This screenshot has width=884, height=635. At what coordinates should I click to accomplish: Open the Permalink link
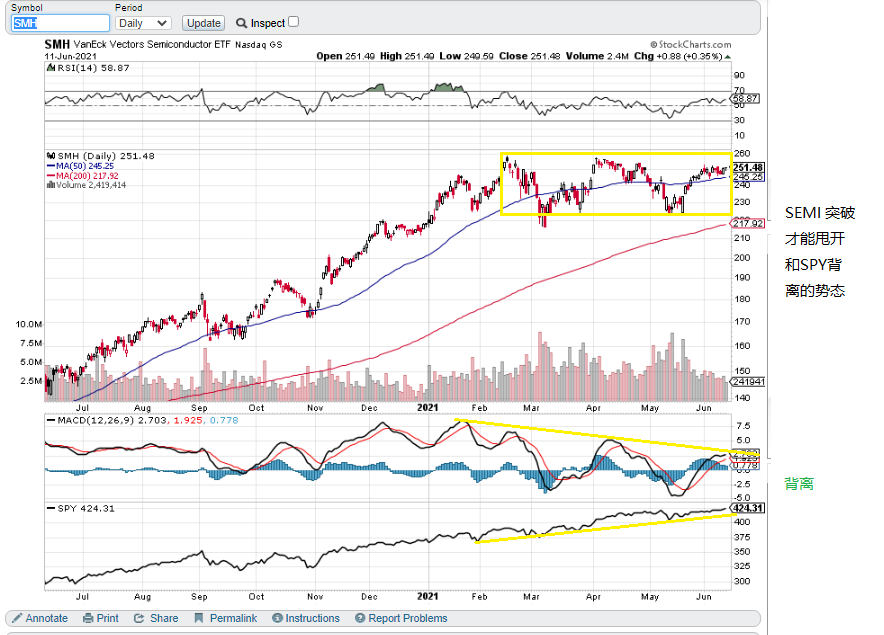(233, 618)
